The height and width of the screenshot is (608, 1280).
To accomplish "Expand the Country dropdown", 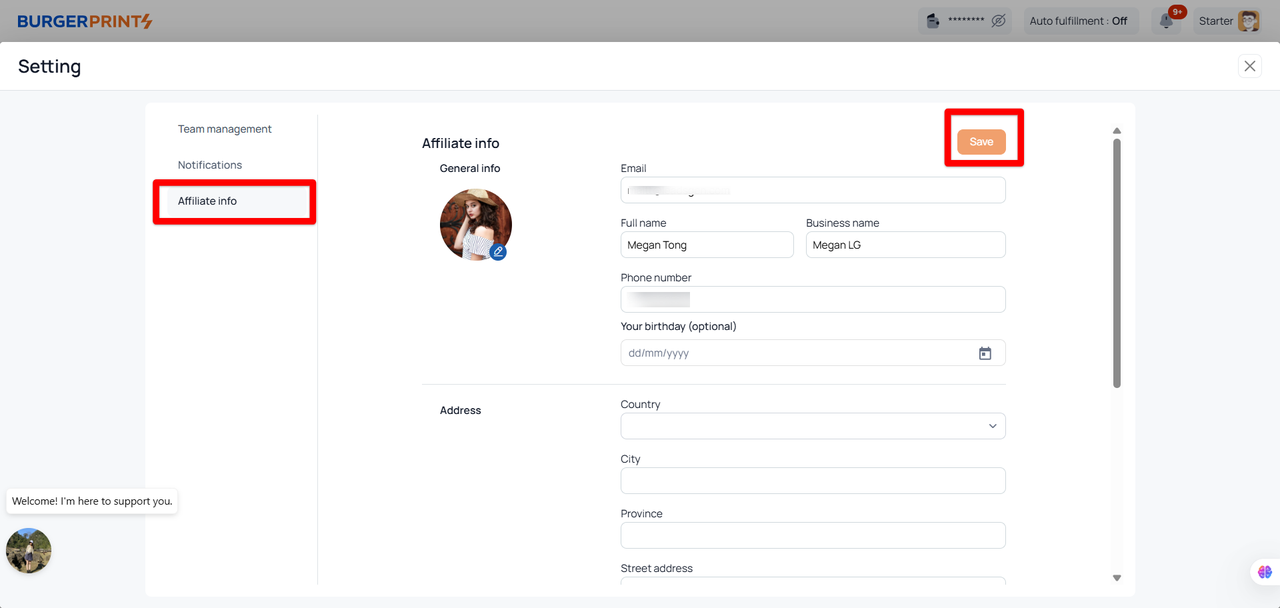I will [812, 426].
